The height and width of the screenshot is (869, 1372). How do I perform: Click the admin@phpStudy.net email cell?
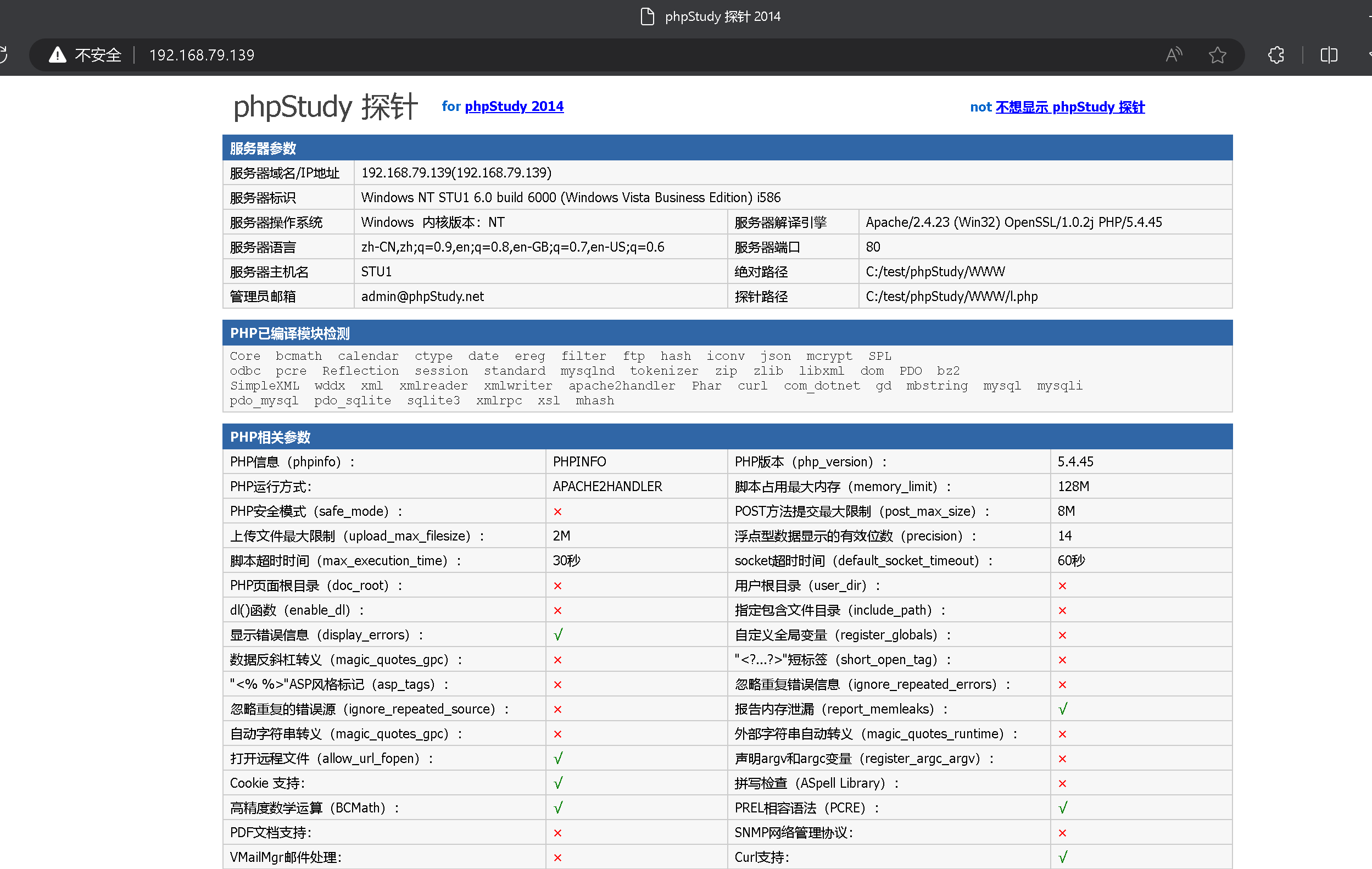(x=422, y=296)
